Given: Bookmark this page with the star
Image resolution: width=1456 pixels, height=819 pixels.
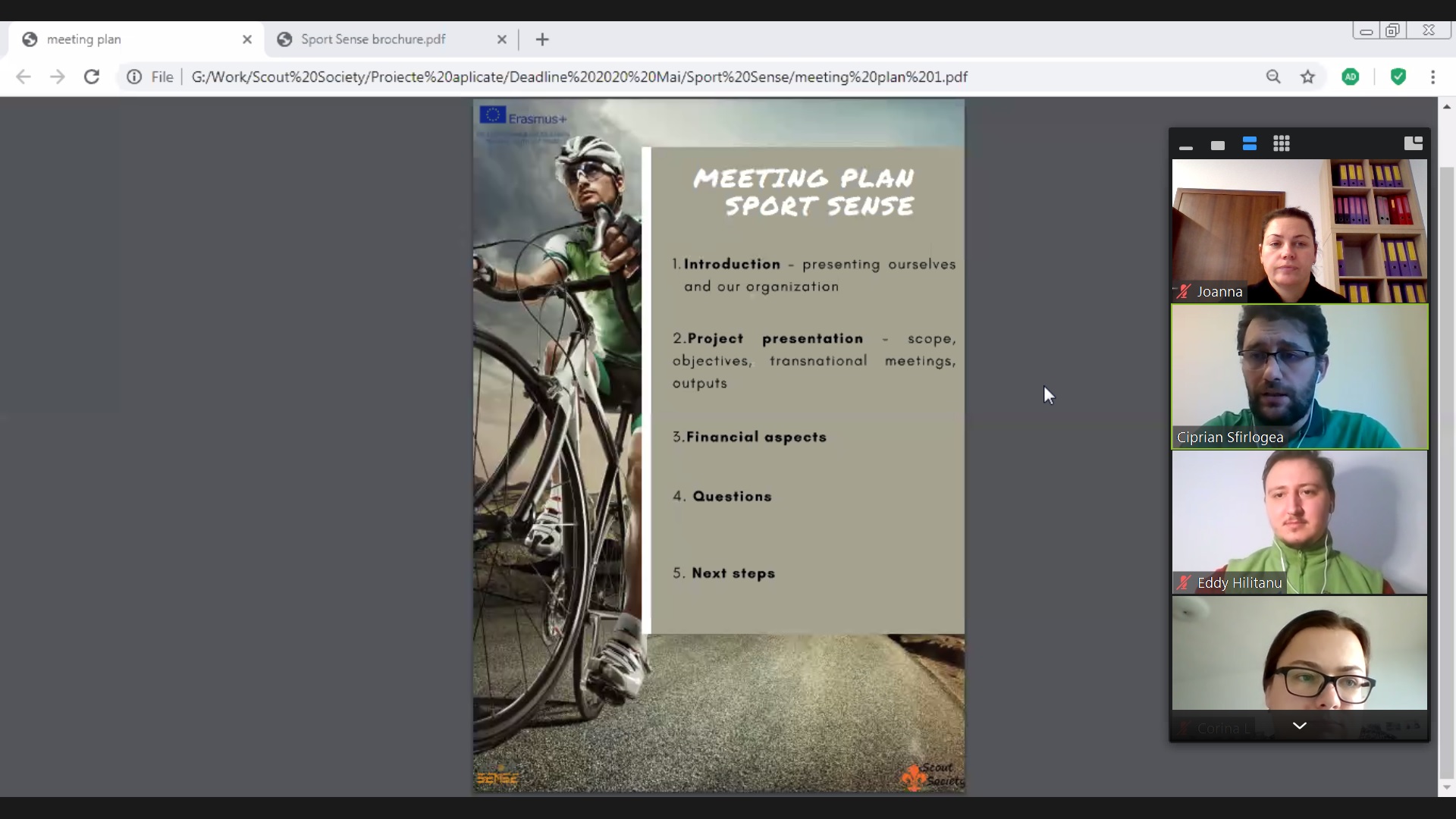Looking at the screenshot, I should coord(1308,77).
